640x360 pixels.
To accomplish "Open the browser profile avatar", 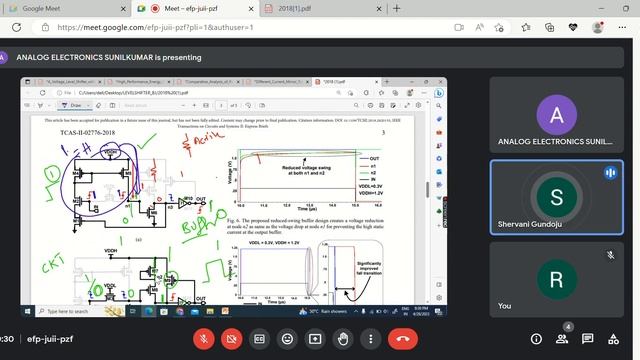I will pos(598,27).
